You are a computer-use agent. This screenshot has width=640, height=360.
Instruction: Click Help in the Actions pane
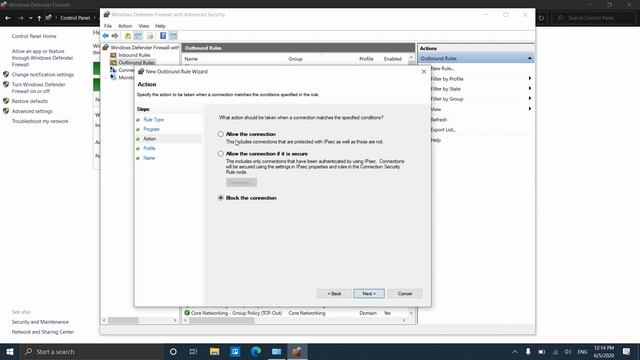(436, 140)
